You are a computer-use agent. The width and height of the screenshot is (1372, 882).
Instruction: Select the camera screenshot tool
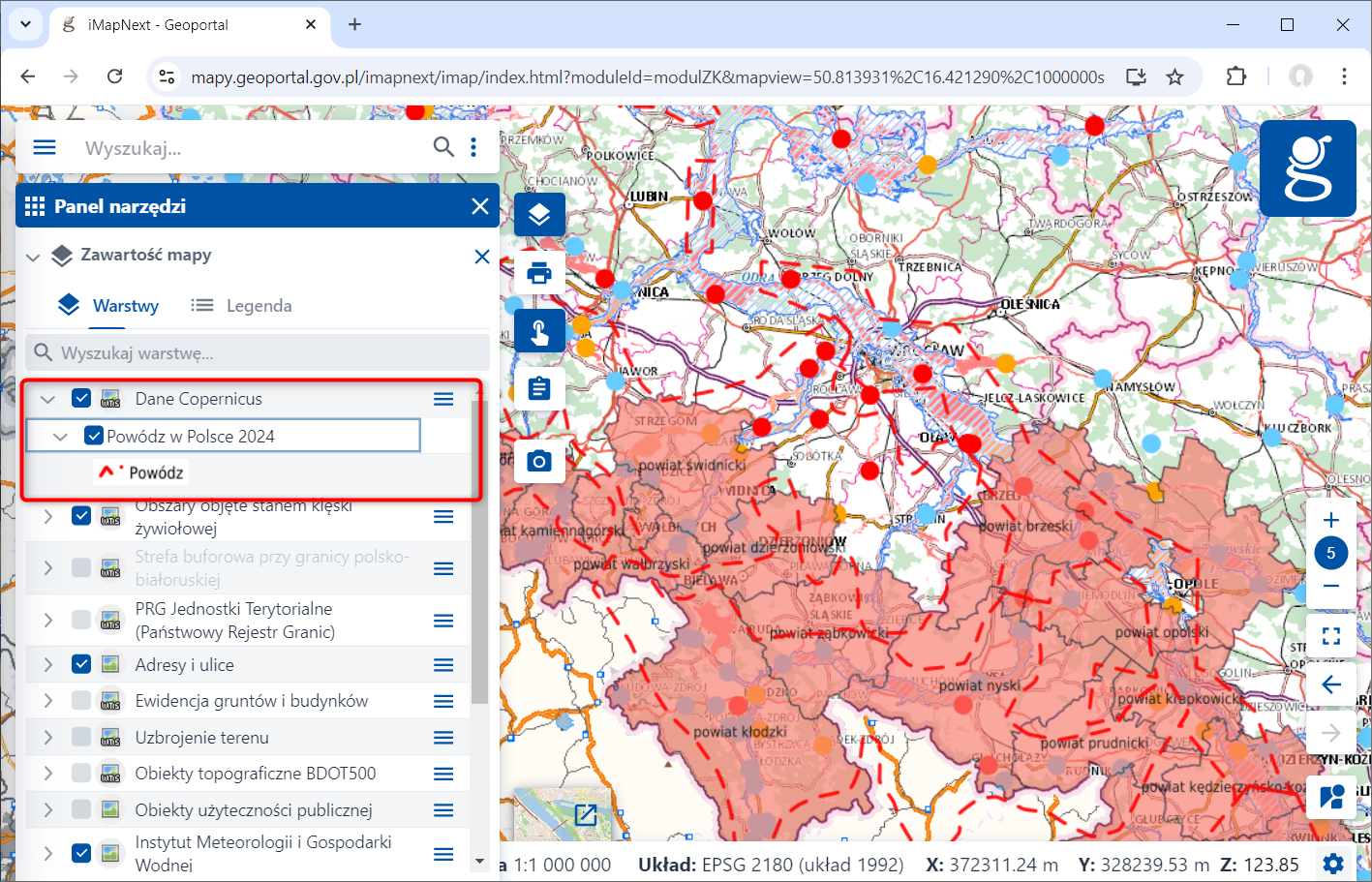[539, 461]
